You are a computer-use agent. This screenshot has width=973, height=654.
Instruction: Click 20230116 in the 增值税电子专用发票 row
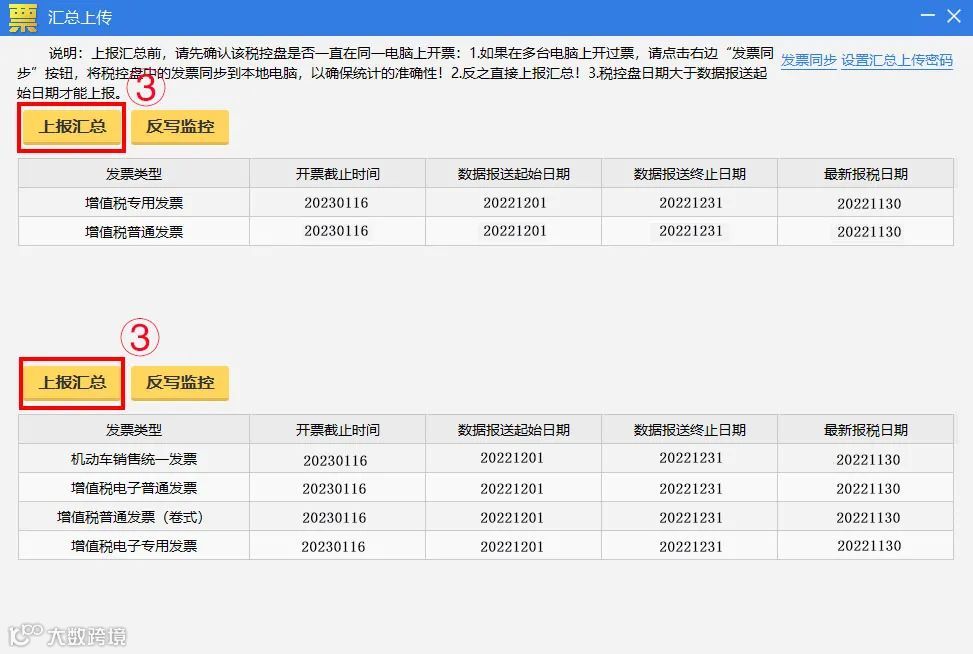333,547
